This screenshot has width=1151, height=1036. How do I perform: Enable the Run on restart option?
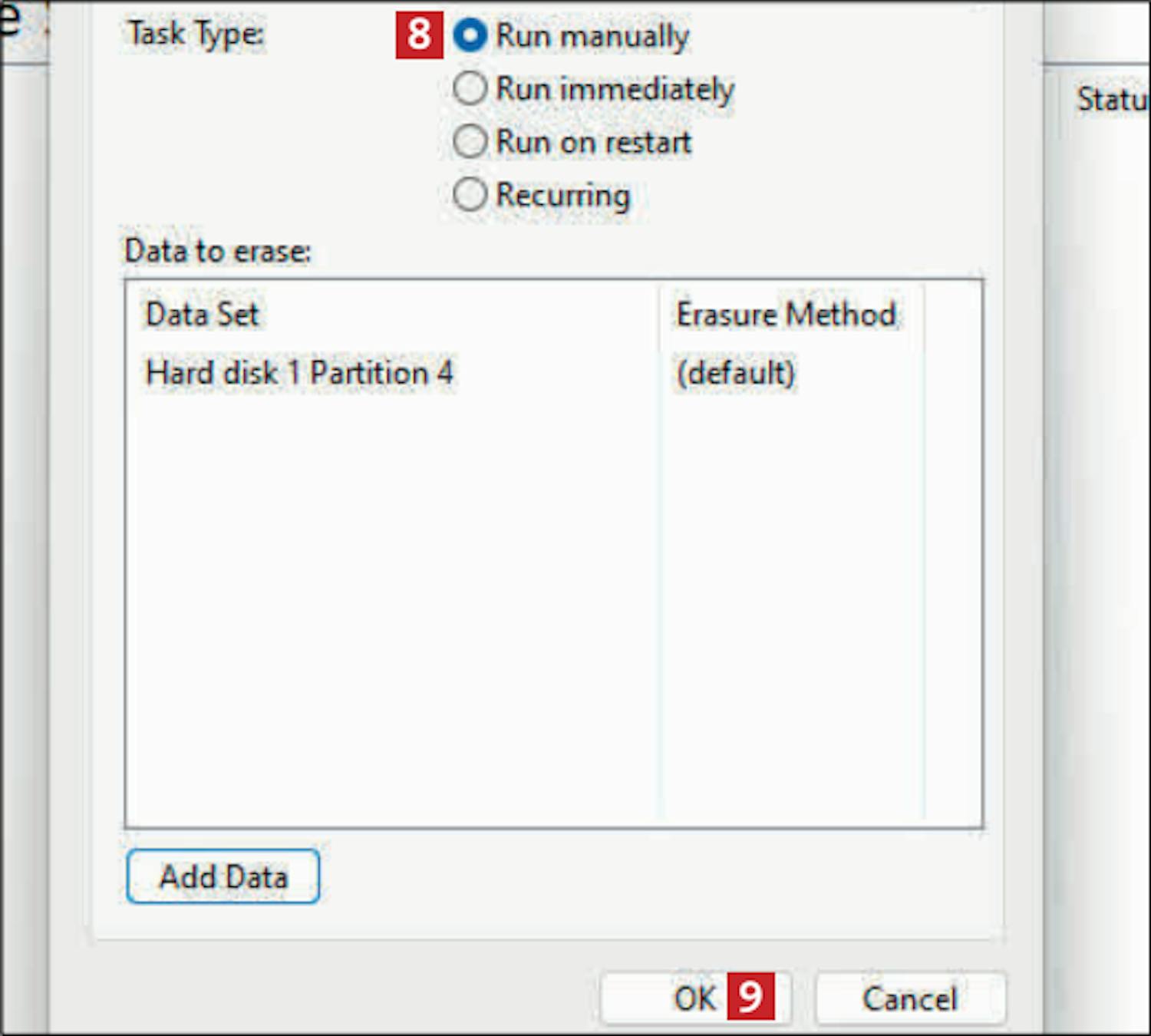pyautogui.click(x=470, y=142)
